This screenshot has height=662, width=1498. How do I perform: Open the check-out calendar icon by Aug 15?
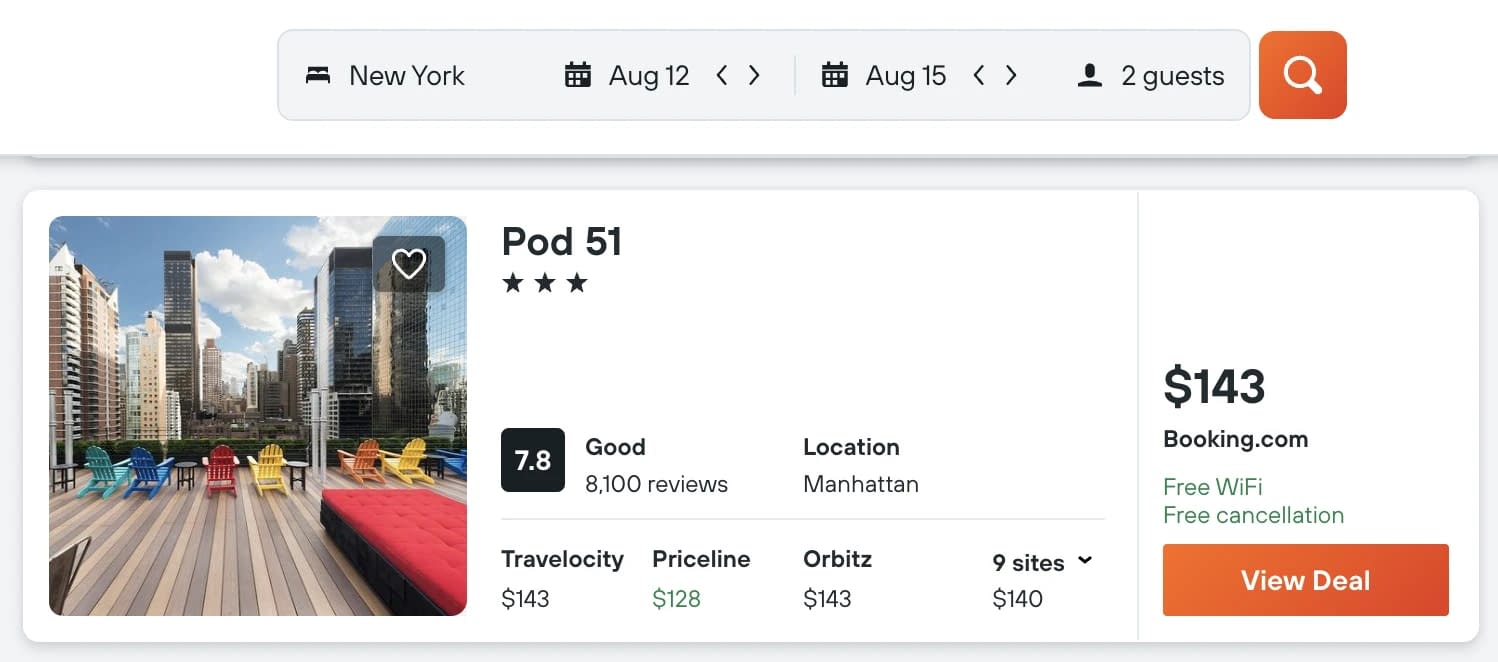(835, 75)
